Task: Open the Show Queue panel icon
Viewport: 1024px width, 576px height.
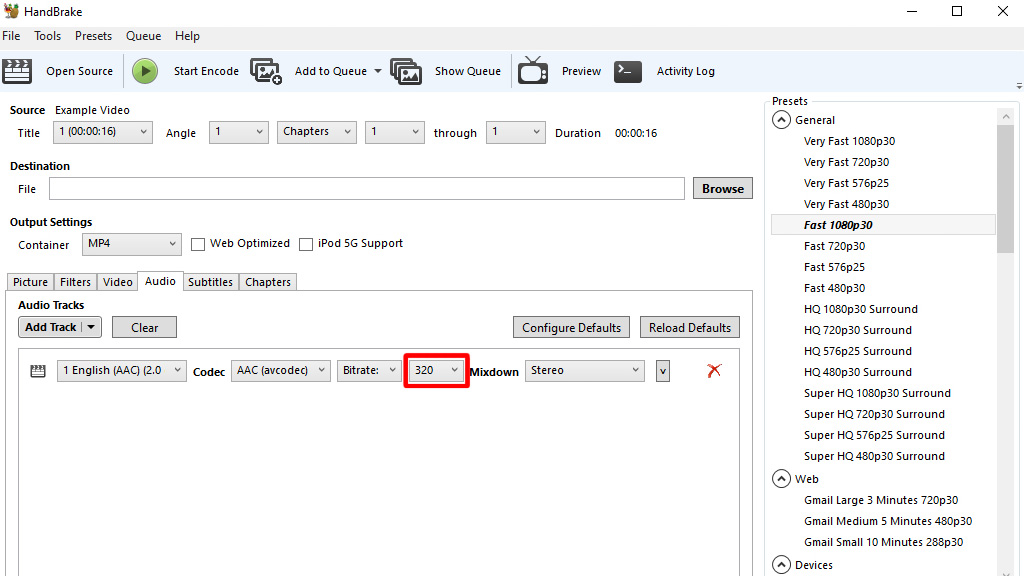Action: click(x=406, y=70)
